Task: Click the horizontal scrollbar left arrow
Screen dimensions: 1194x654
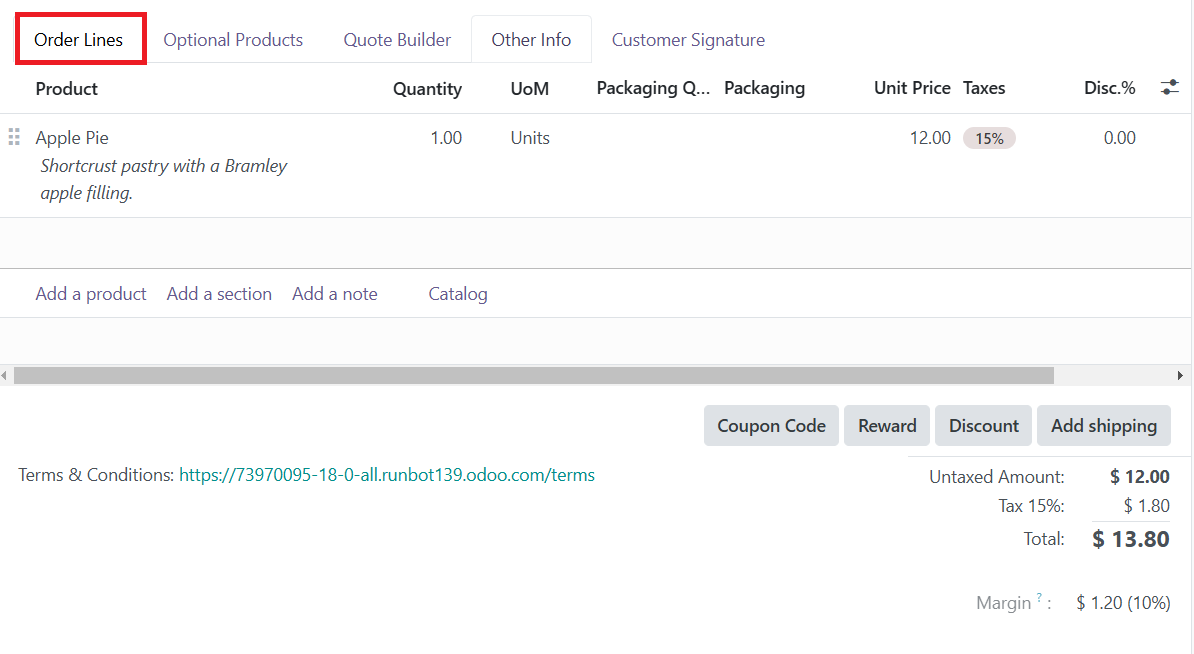Action: point(5,375)
